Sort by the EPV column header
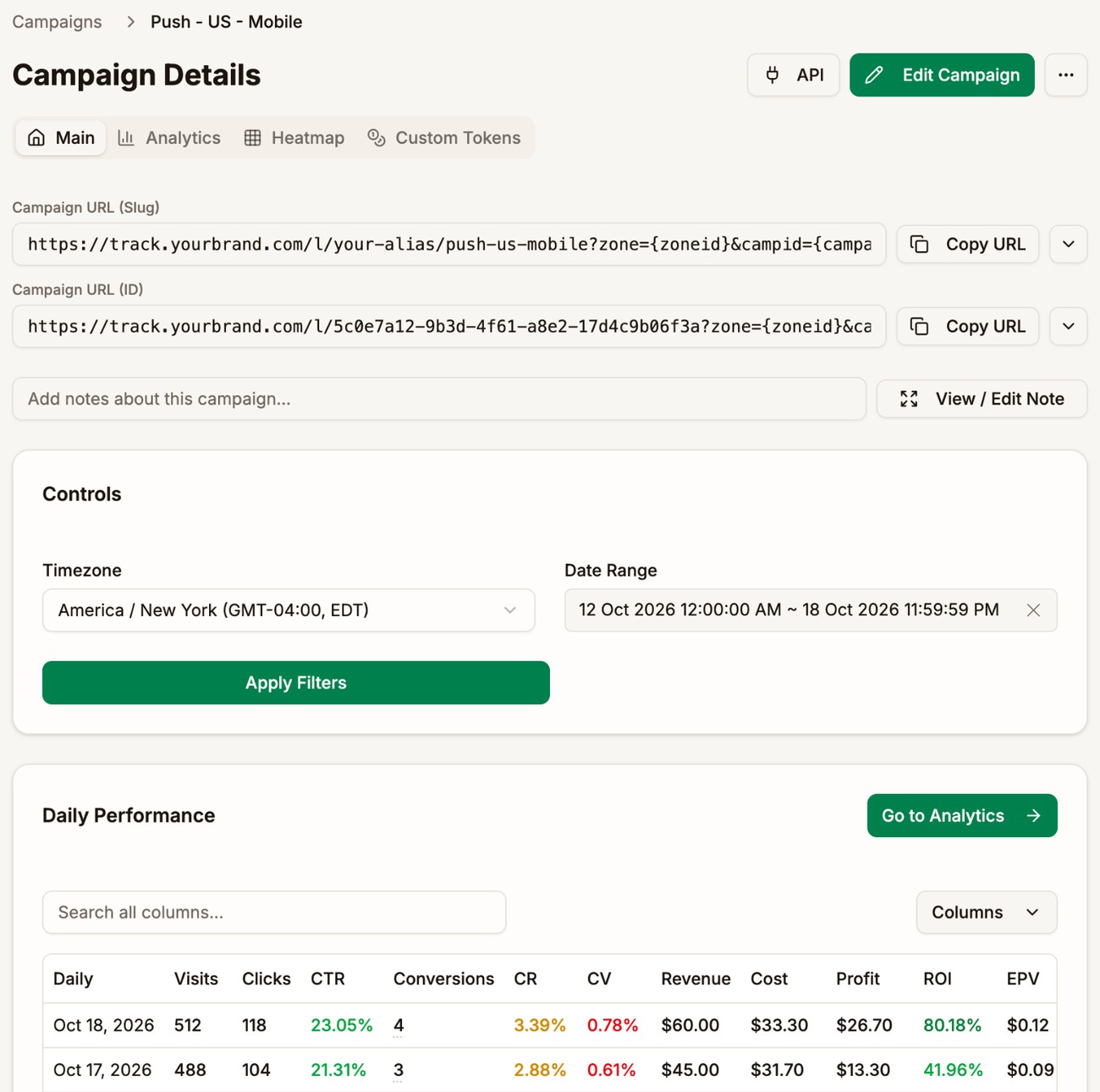The height and width of the screenshot is (1092, 1100). (1022, 979)
